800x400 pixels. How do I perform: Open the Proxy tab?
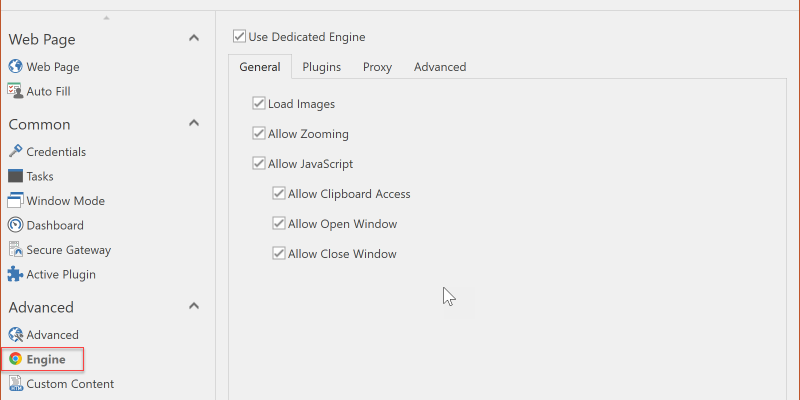click(x=377, y=67)
